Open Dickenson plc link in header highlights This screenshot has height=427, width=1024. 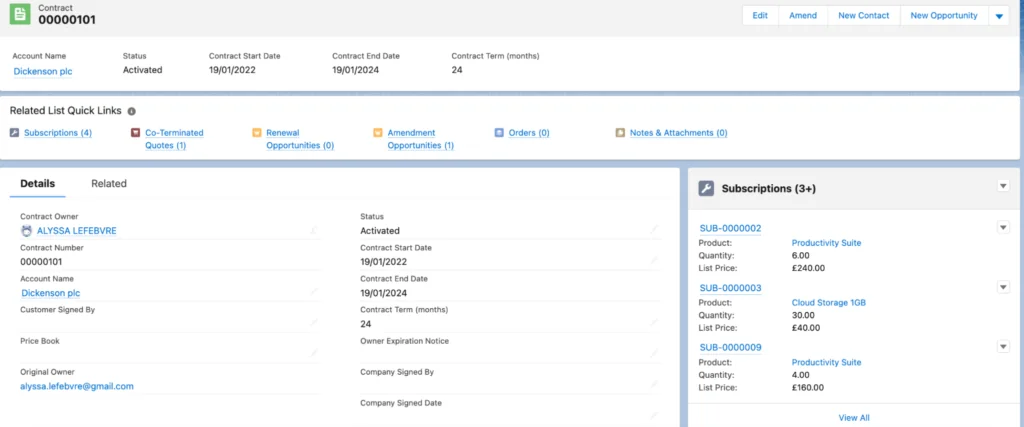click(43, 72)
